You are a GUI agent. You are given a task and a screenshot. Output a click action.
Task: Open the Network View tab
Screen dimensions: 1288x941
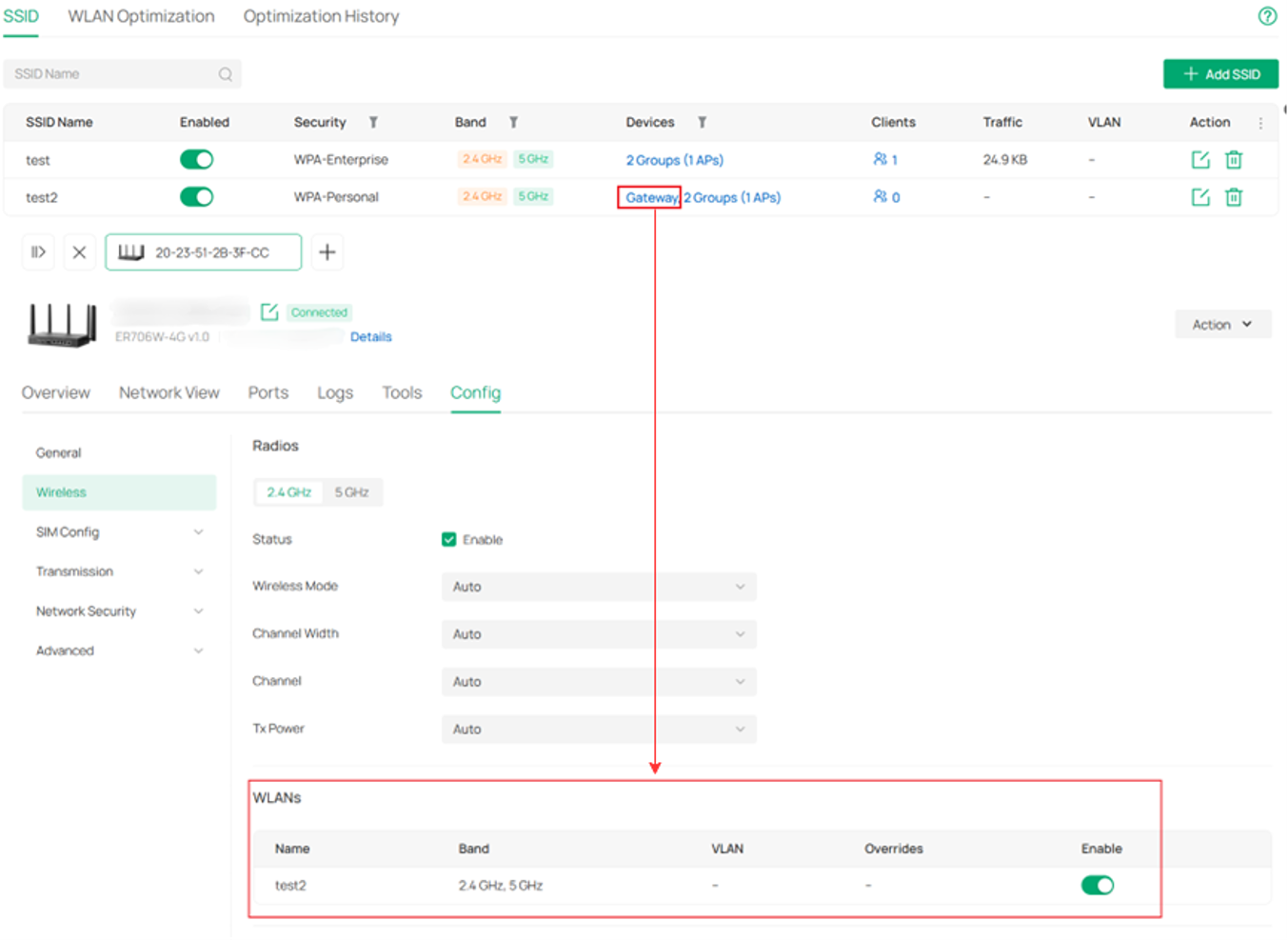tap(169, 392)
